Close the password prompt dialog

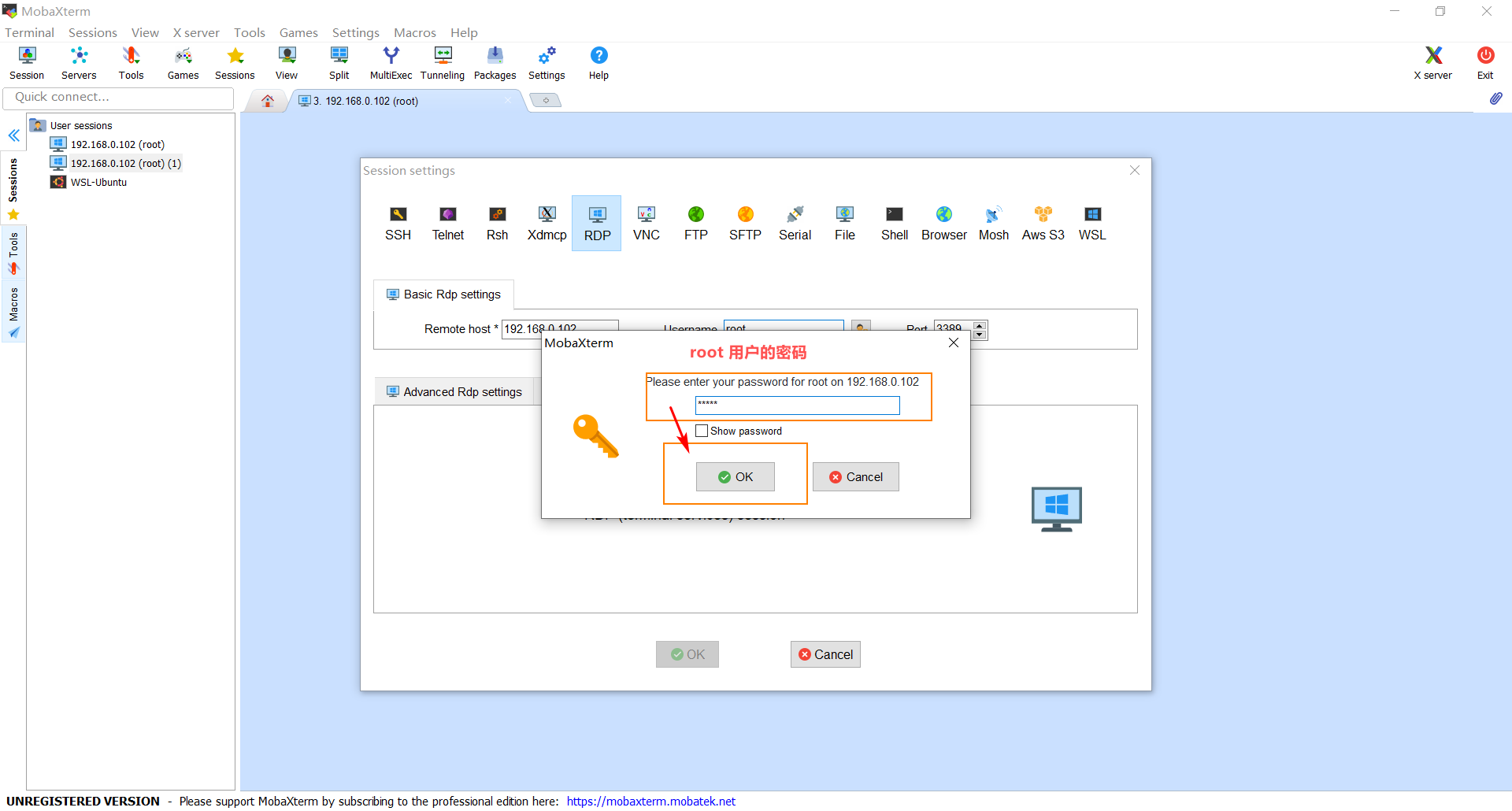point(954,343)
